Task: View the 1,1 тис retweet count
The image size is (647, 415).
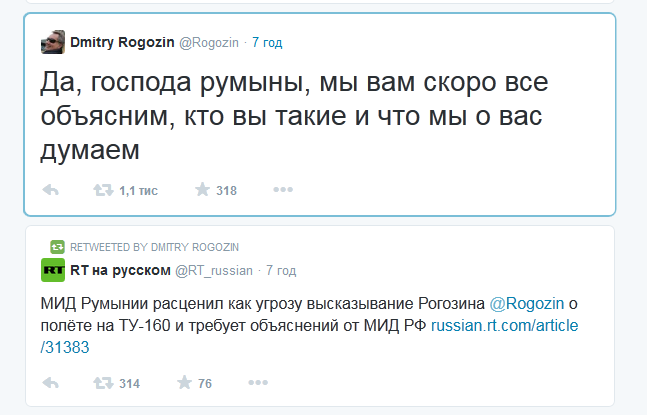Action: pos(138,191)
